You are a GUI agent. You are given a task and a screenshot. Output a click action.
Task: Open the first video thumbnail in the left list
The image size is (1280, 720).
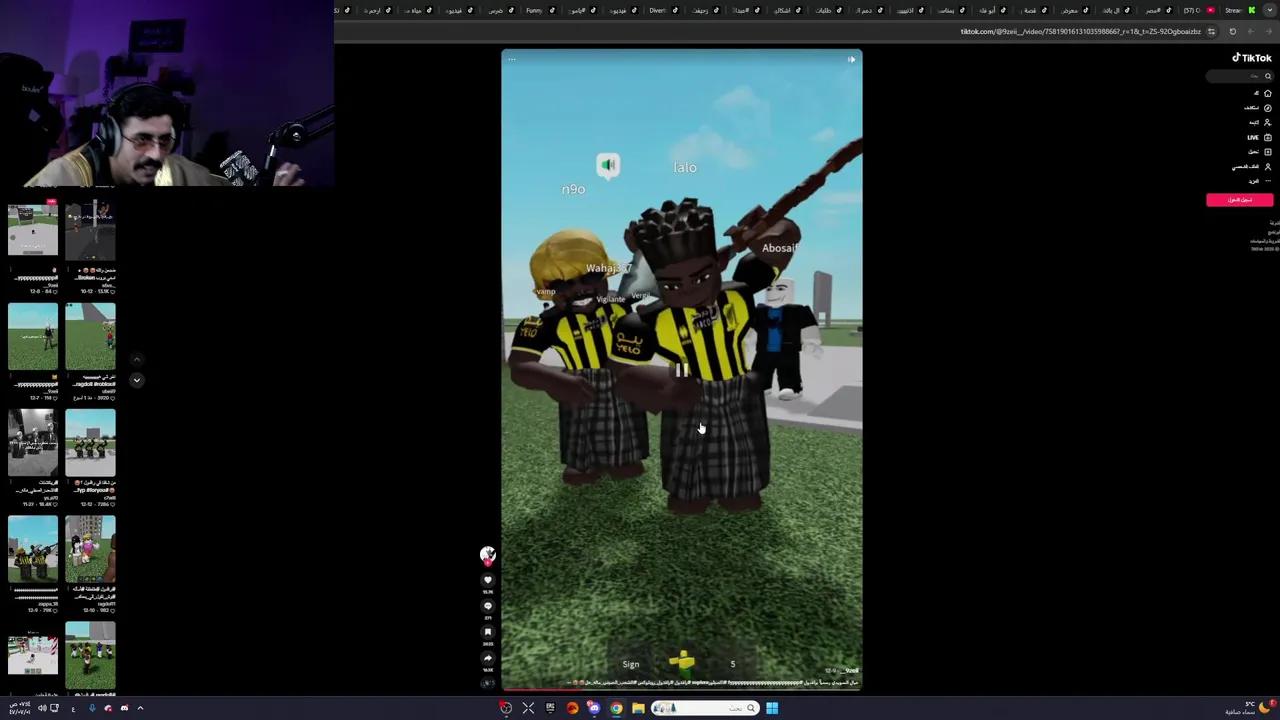(x=33, y=231)
